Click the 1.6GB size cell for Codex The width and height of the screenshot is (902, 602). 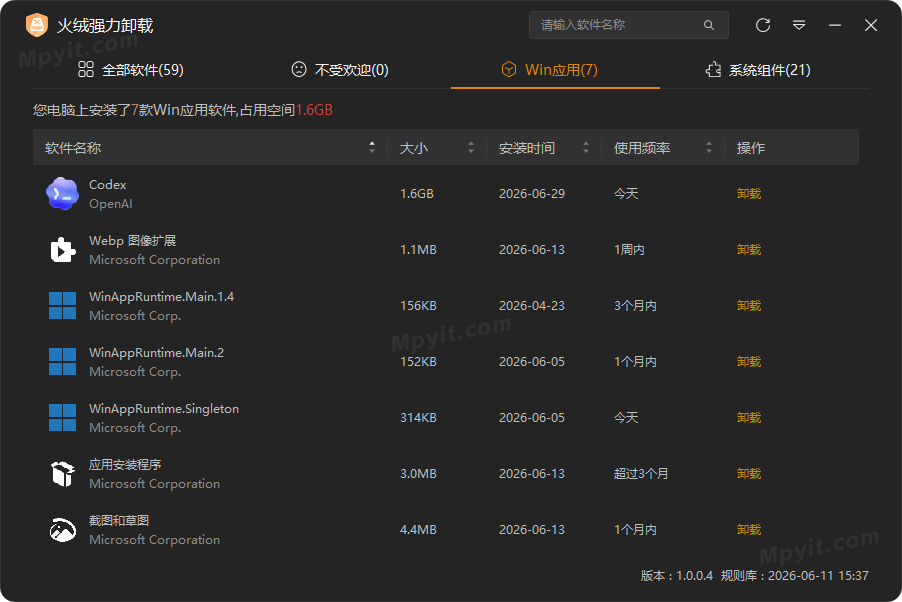417,194
